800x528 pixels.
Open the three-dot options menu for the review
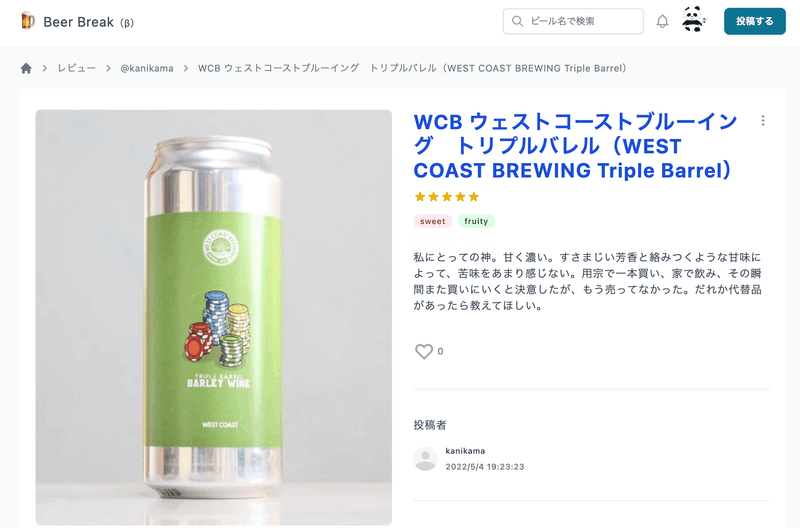763,120
